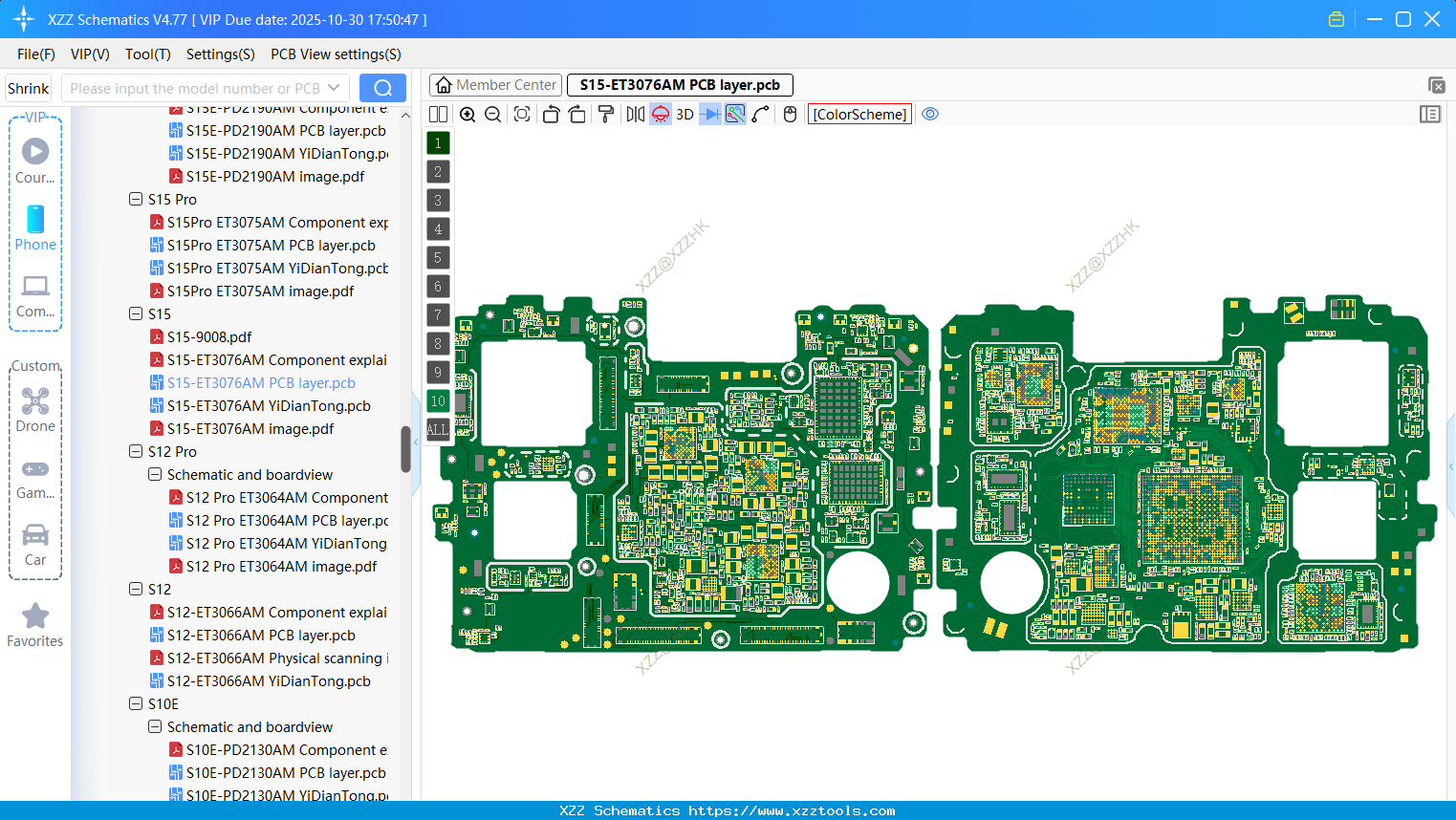Open the Member Center
The image size is (1456, 820).
pyautogui.click(x=495, y=84)
